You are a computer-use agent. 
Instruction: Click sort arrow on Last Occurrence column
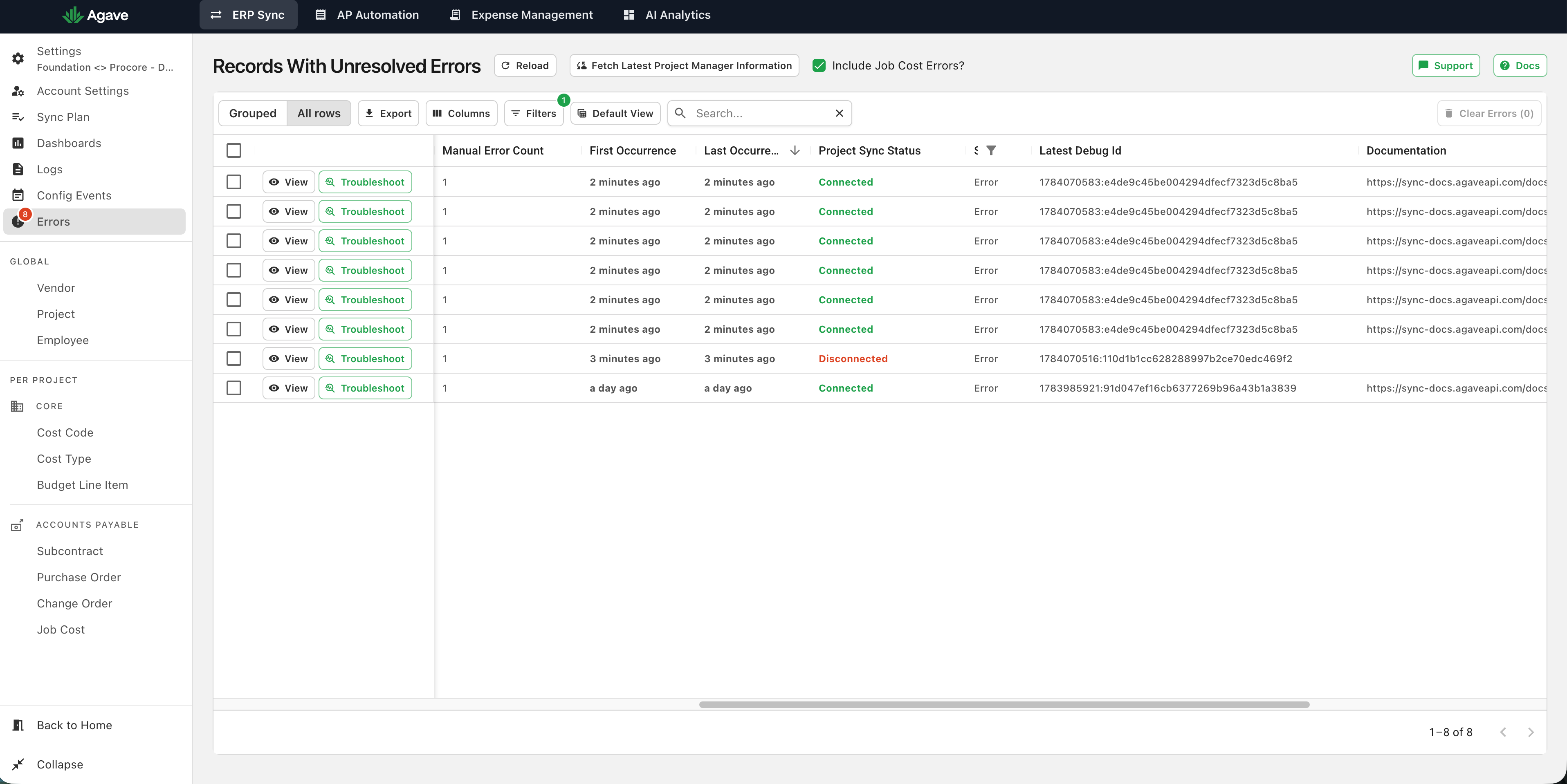point(795,150)
